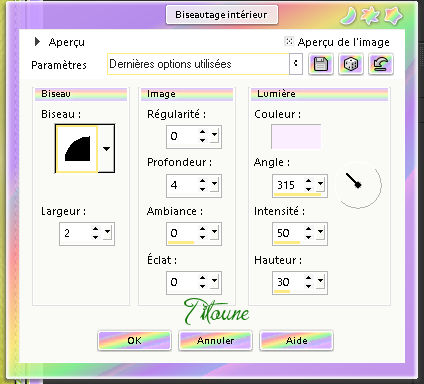The width and height of the screenshot is (424, 384).
Task: Toggle the Aperçu de l'image checkbox
Action: [289, 41]
